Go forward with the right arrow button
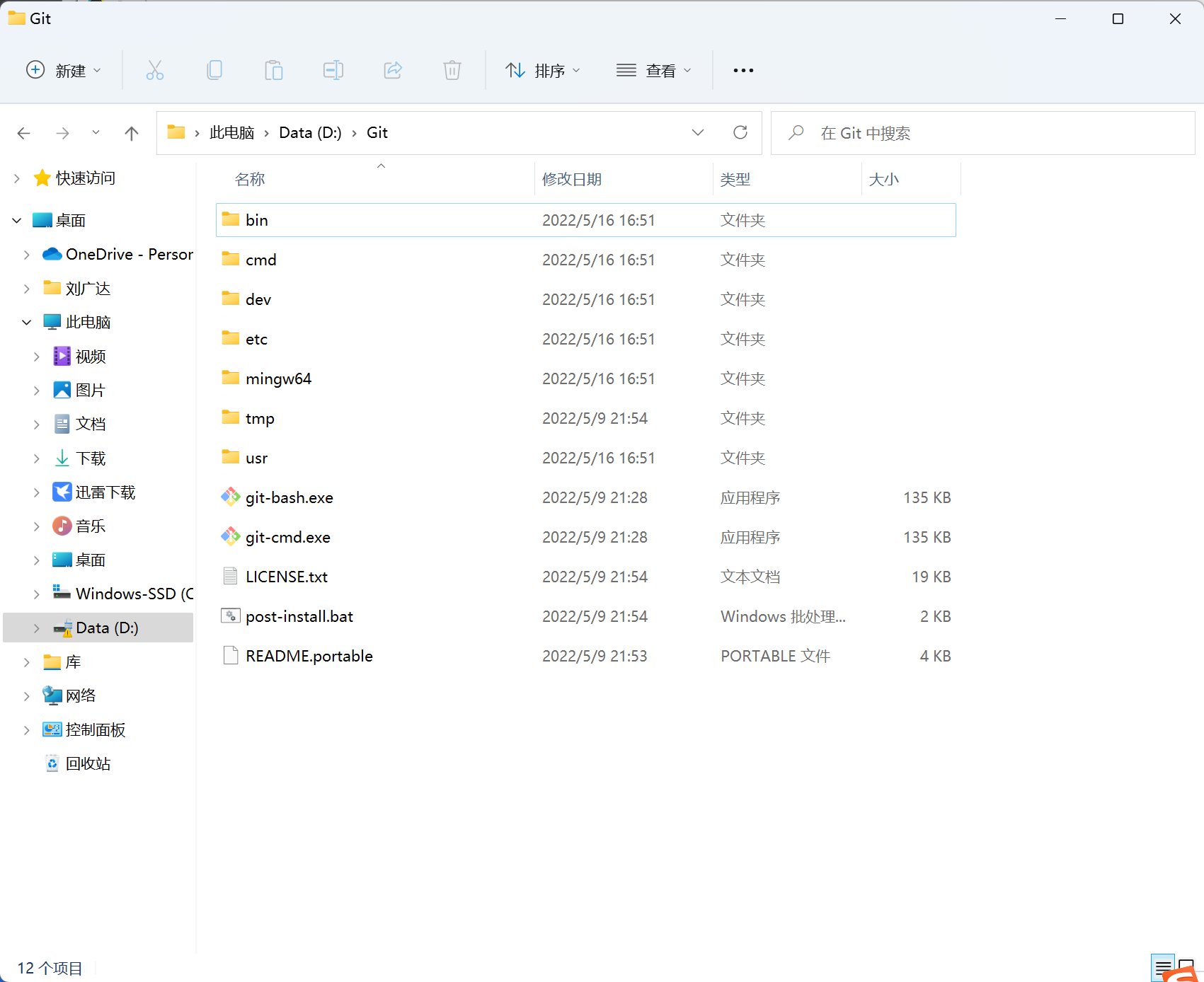Viewport: 1204px width, 982px height. [62, 133]
